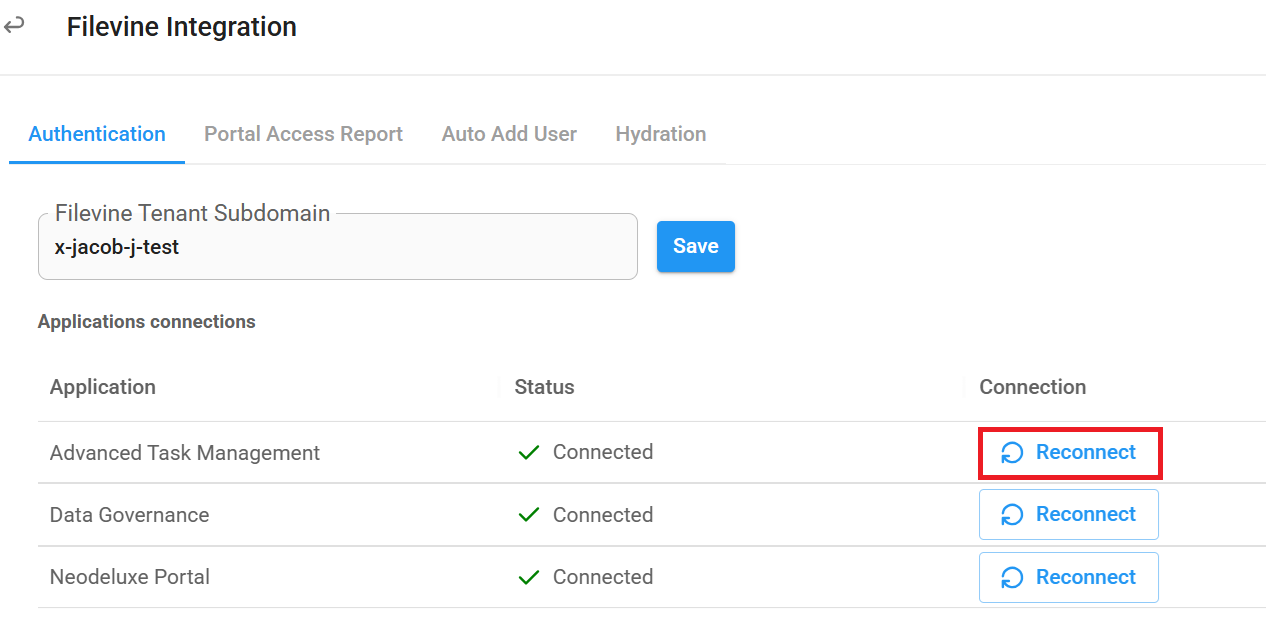Select the Advanced Task Management row label
The width and height of the screenshot is (1266, 634).
(185, 453)
